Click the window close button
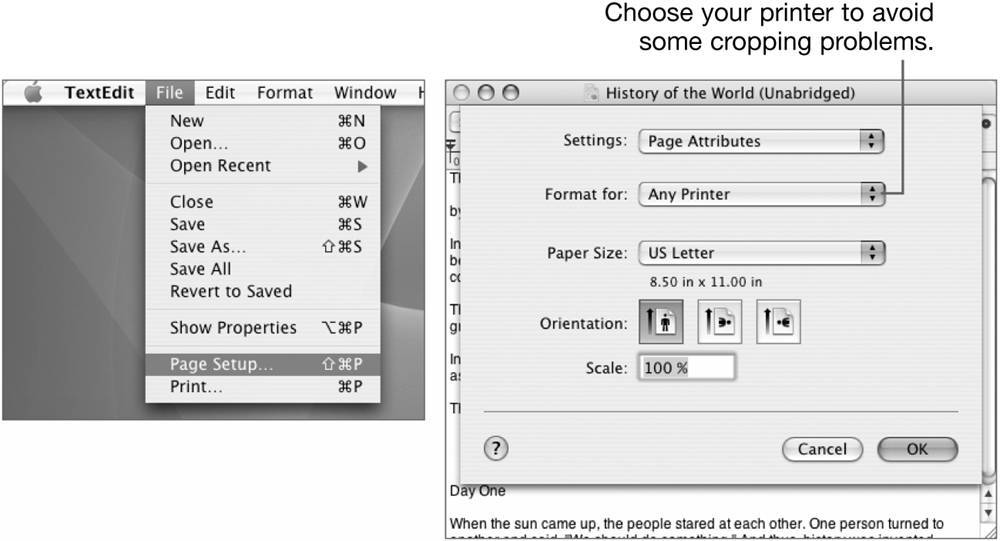Image resolution: width=1000 pixels, height=541 pixels. (x=461, y=93)
